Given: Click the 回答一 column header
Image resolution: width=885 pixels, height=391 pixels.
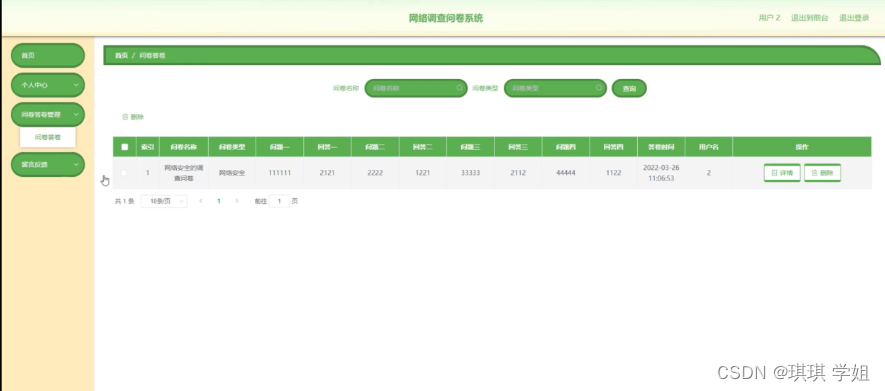Looking at the screenshot, I should pyautogui.click(x=327, y=147).
